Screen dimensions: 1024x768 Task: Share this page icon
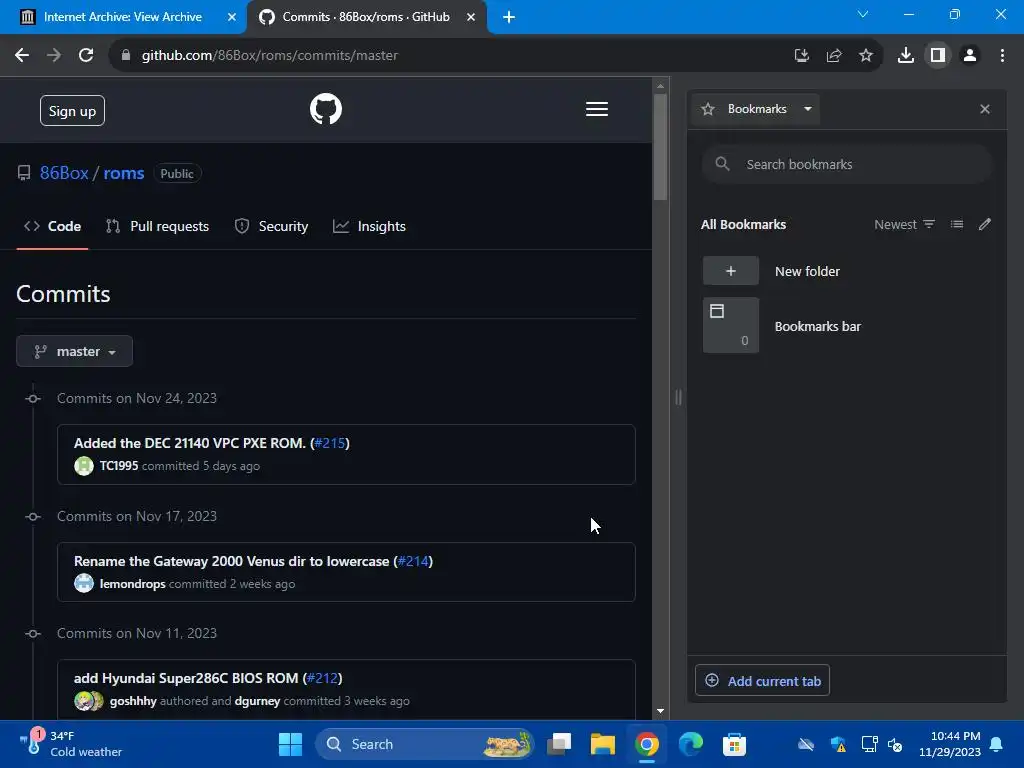[833, 56]
